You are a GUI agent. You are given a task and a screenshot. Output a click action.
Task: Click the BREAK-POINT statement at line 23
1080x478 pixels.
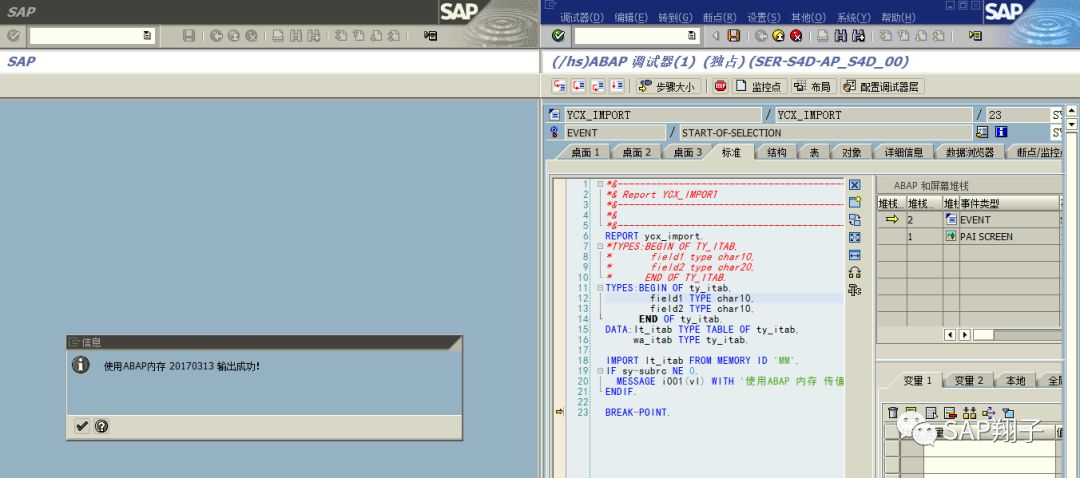click(x=636, y=413)
